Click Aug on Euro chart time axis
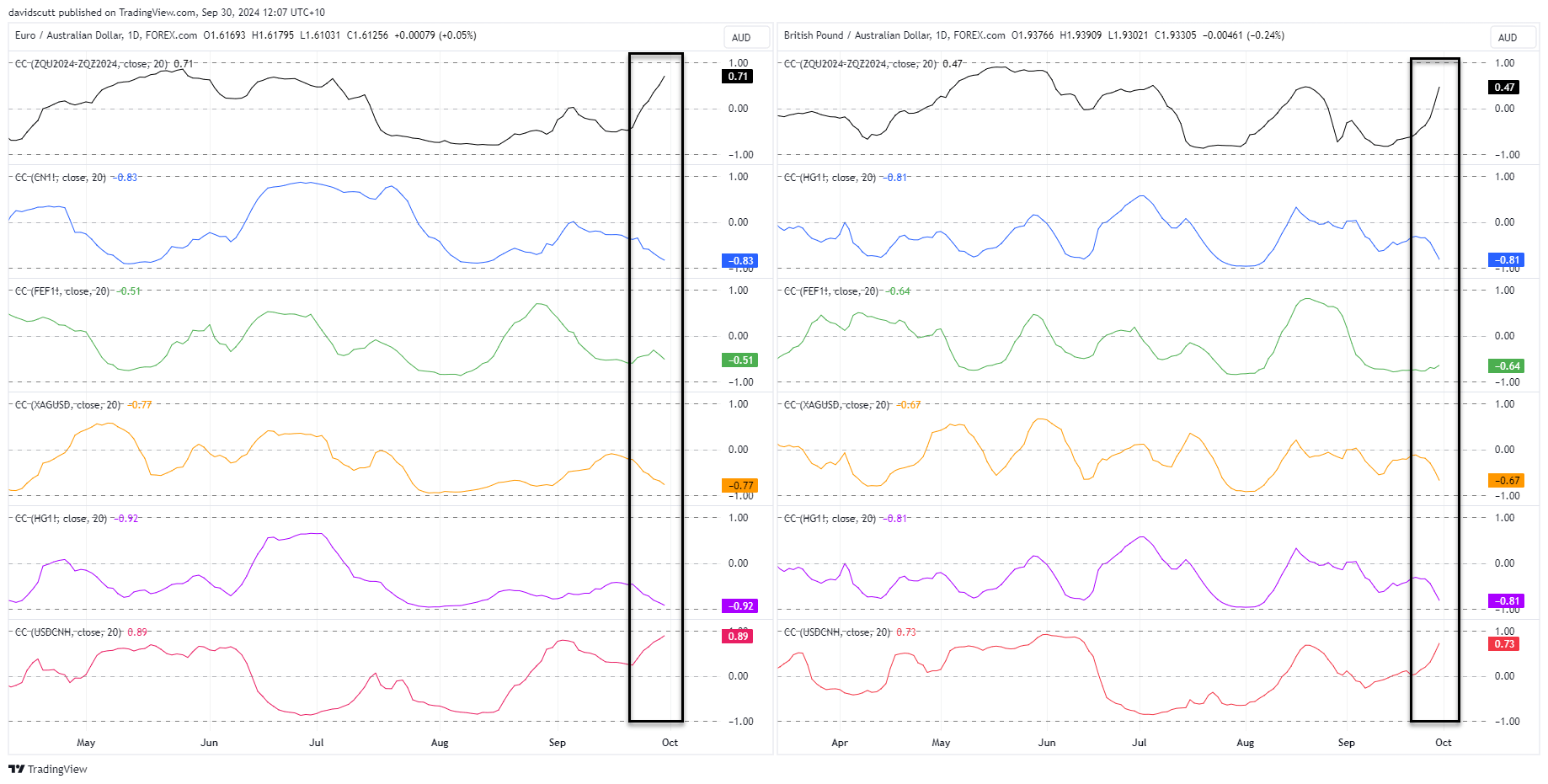Viewport: 1548px width, 784px height. point(440,743)
